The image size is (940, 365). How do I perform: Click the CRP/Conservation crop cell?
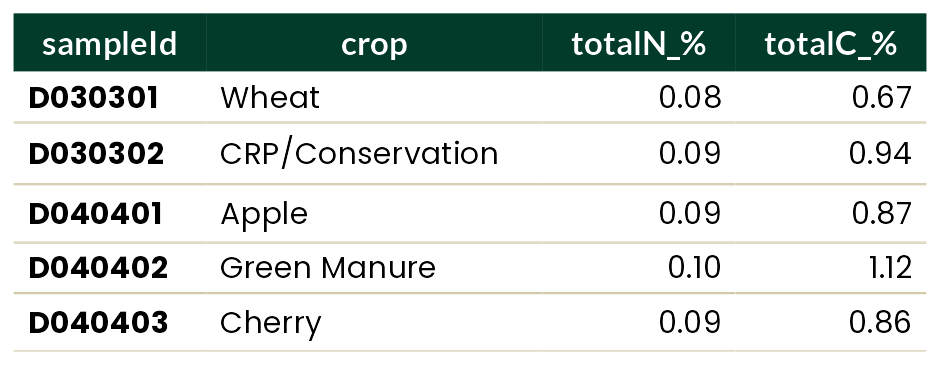pyautogui.click(x=359, y=154)
